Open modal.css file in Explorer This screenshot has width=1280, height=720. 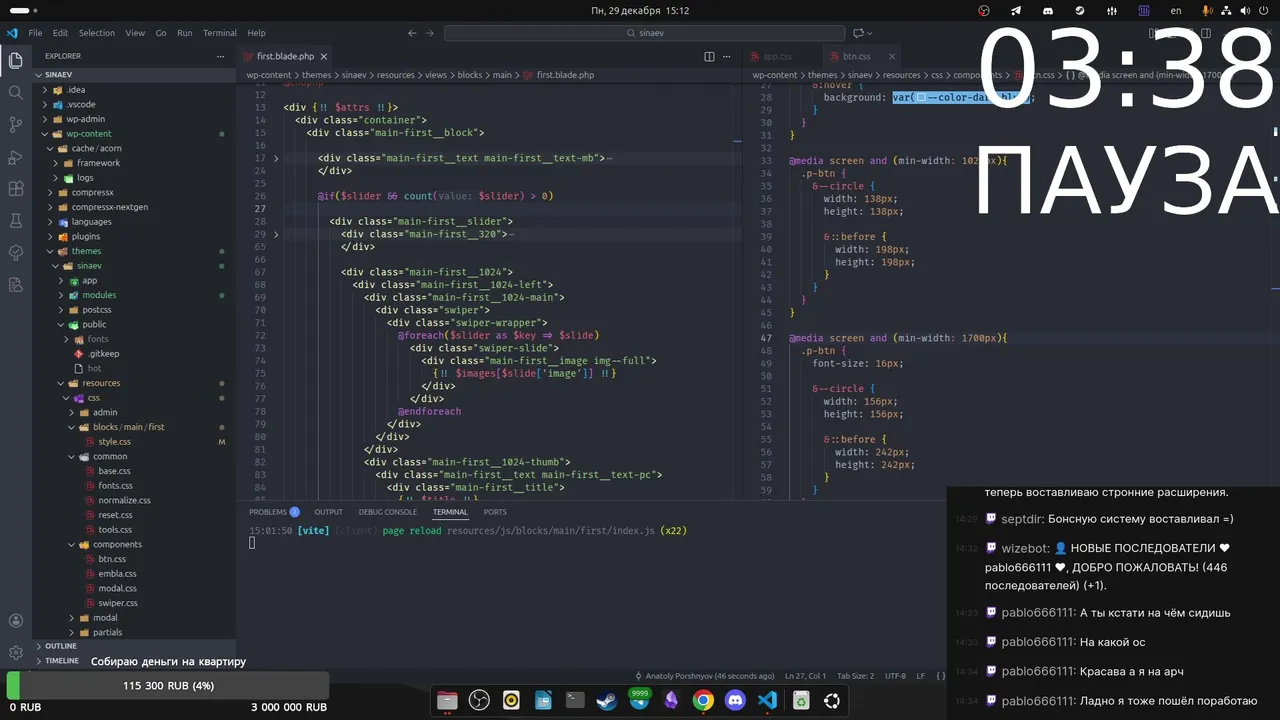tap(134, 588)
